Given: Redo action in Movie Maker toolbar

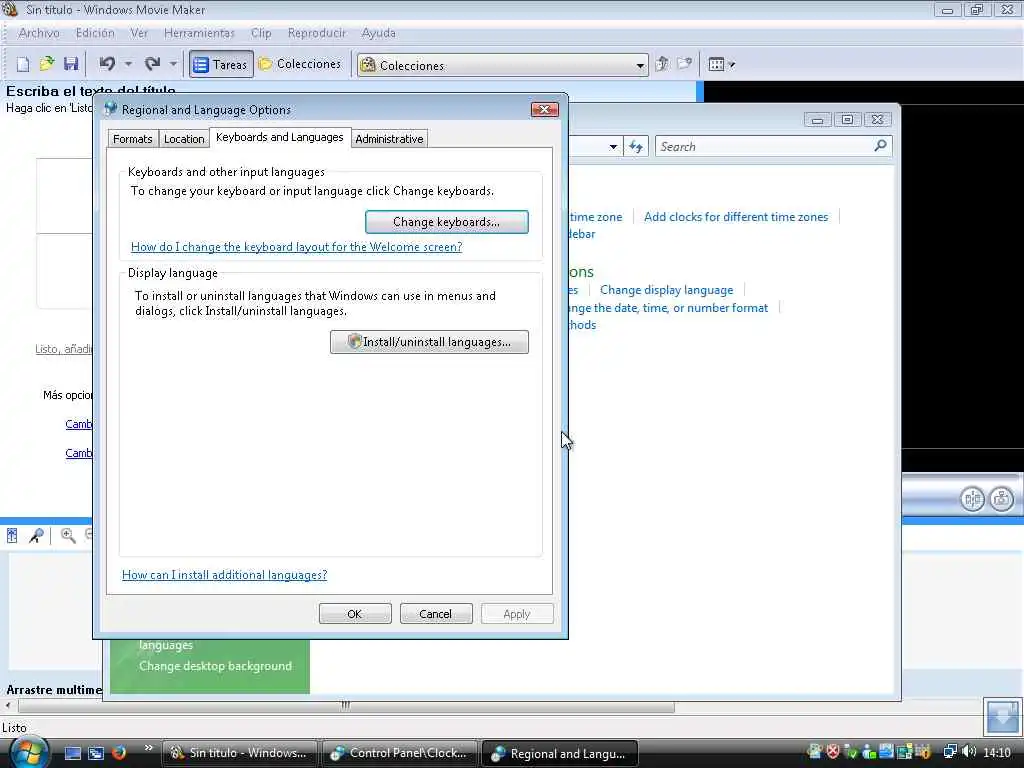Looking at the screenshot, I should click(x=152, y=64).
